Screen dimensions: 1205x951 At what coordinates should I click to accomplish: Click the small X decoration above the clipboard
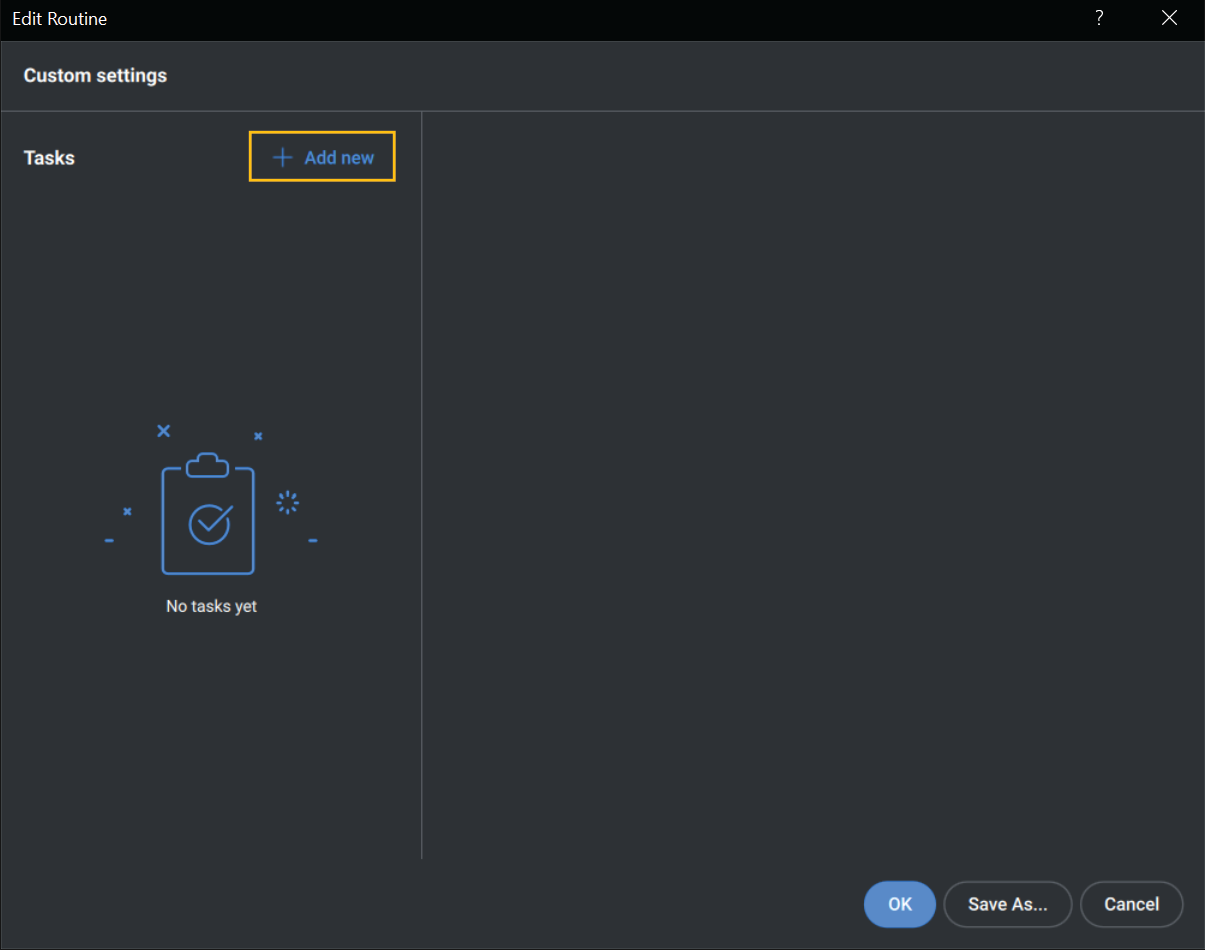point(163,430)
